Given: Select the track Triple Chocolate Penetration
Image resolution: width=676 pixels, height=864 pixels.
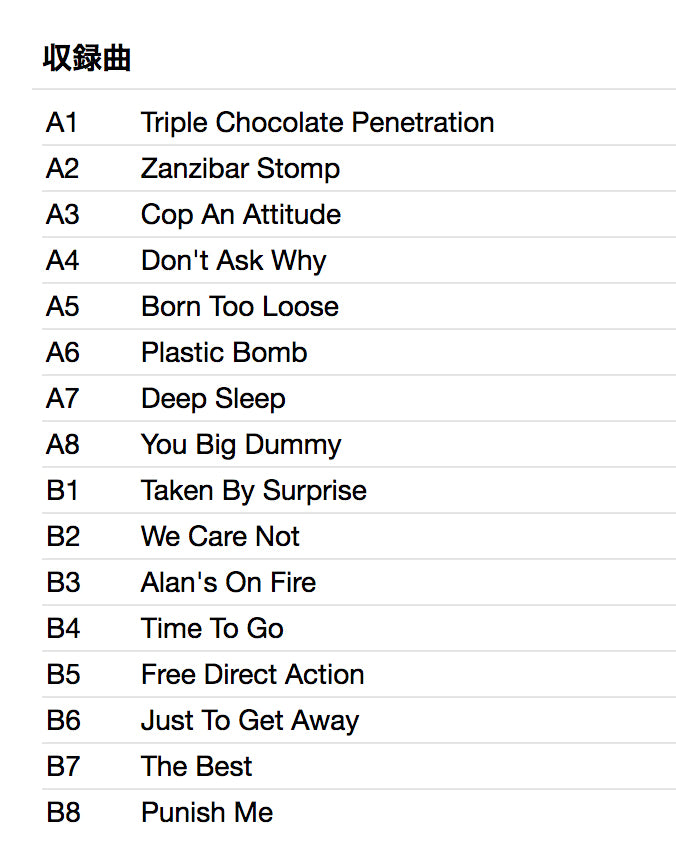Looking at the screenshot, I should [317, 123].
